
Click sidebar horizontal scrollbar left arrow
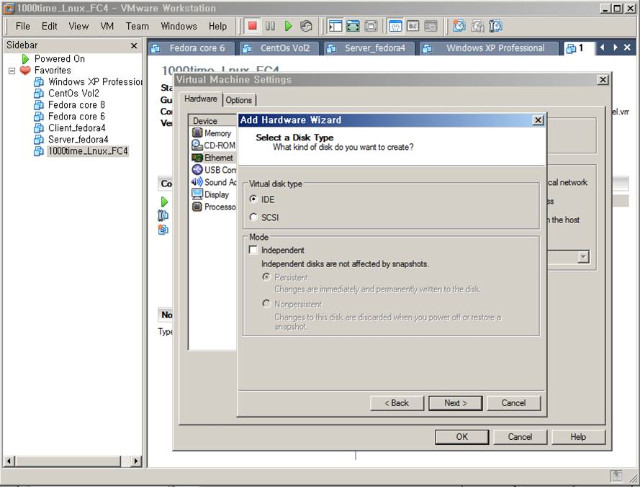[x=9, y=461]
